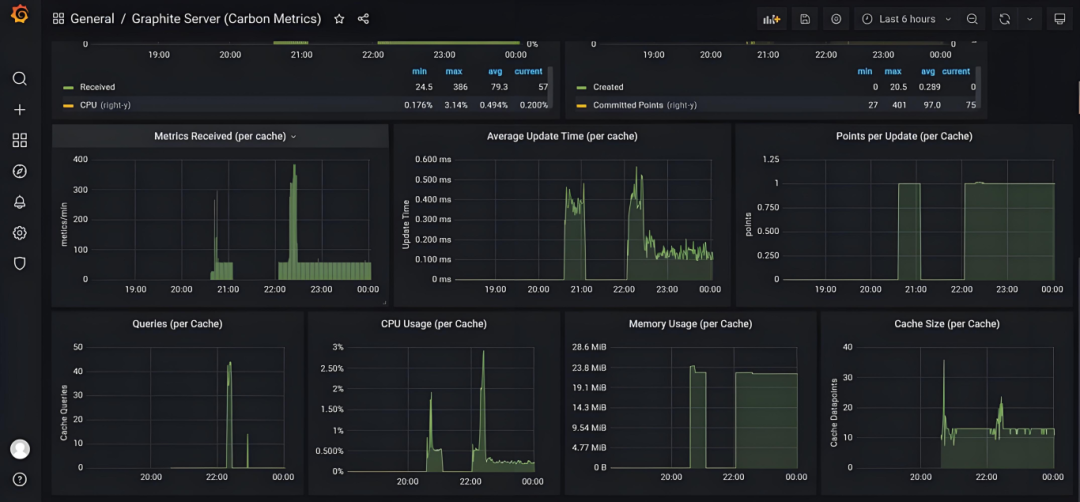Click the CPU avg value 0.494%
The height and width of the screenshot is (502, 1080).
(x=495, y=105)
